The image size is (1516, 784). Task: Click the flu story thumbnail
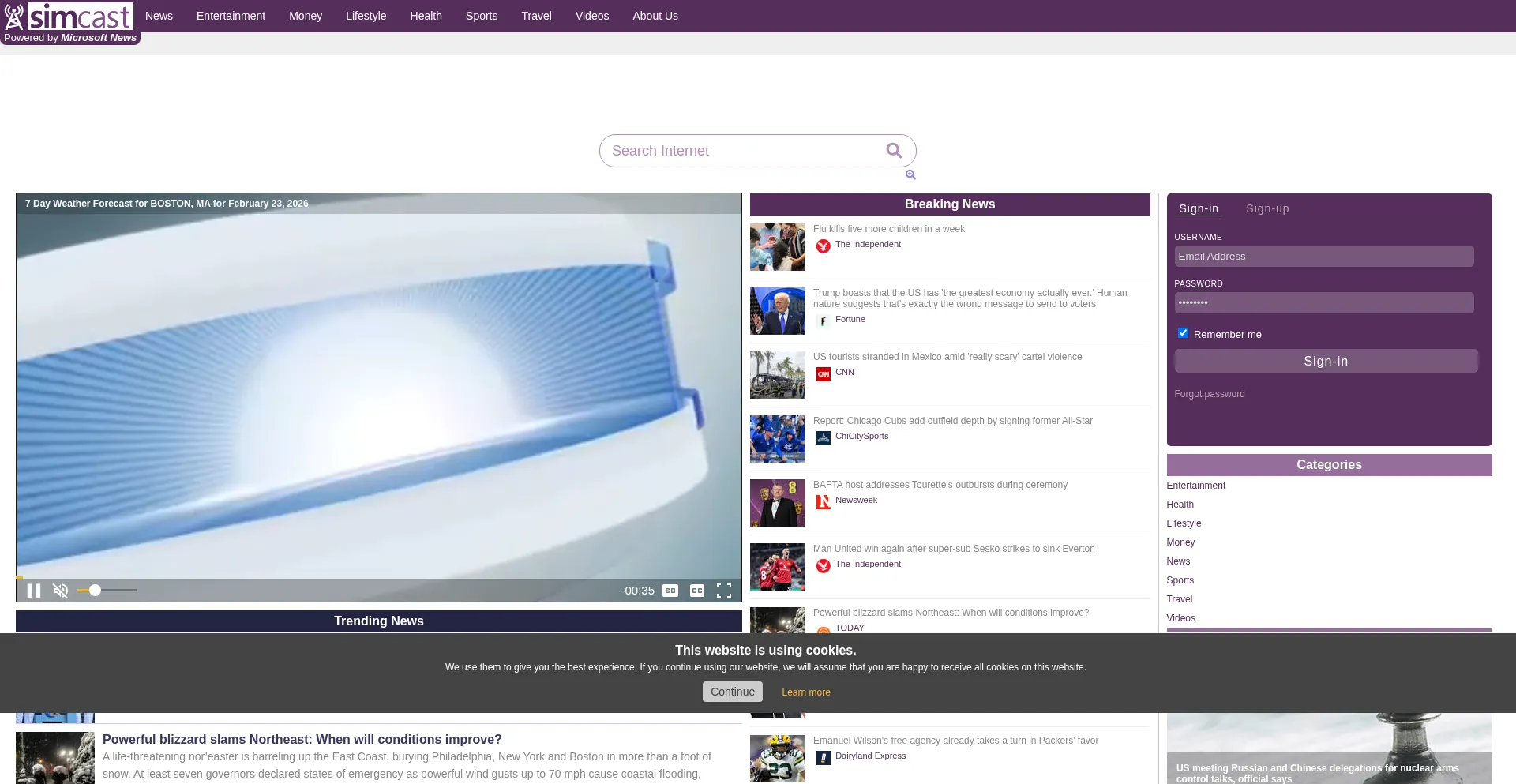click(x=778, y=247)
